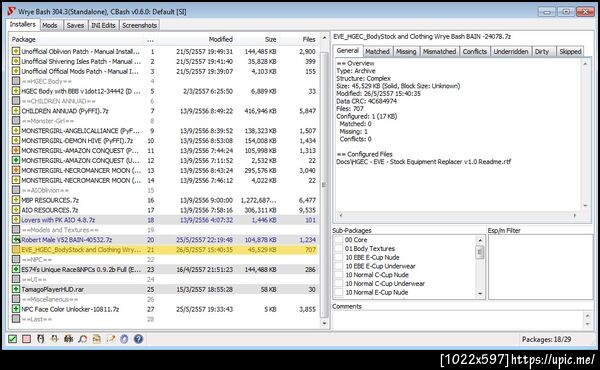Click orange status icon of AMAZON CONQUEST row 11
The width and height of the screenshot is (600, 370).
point(16,150)
